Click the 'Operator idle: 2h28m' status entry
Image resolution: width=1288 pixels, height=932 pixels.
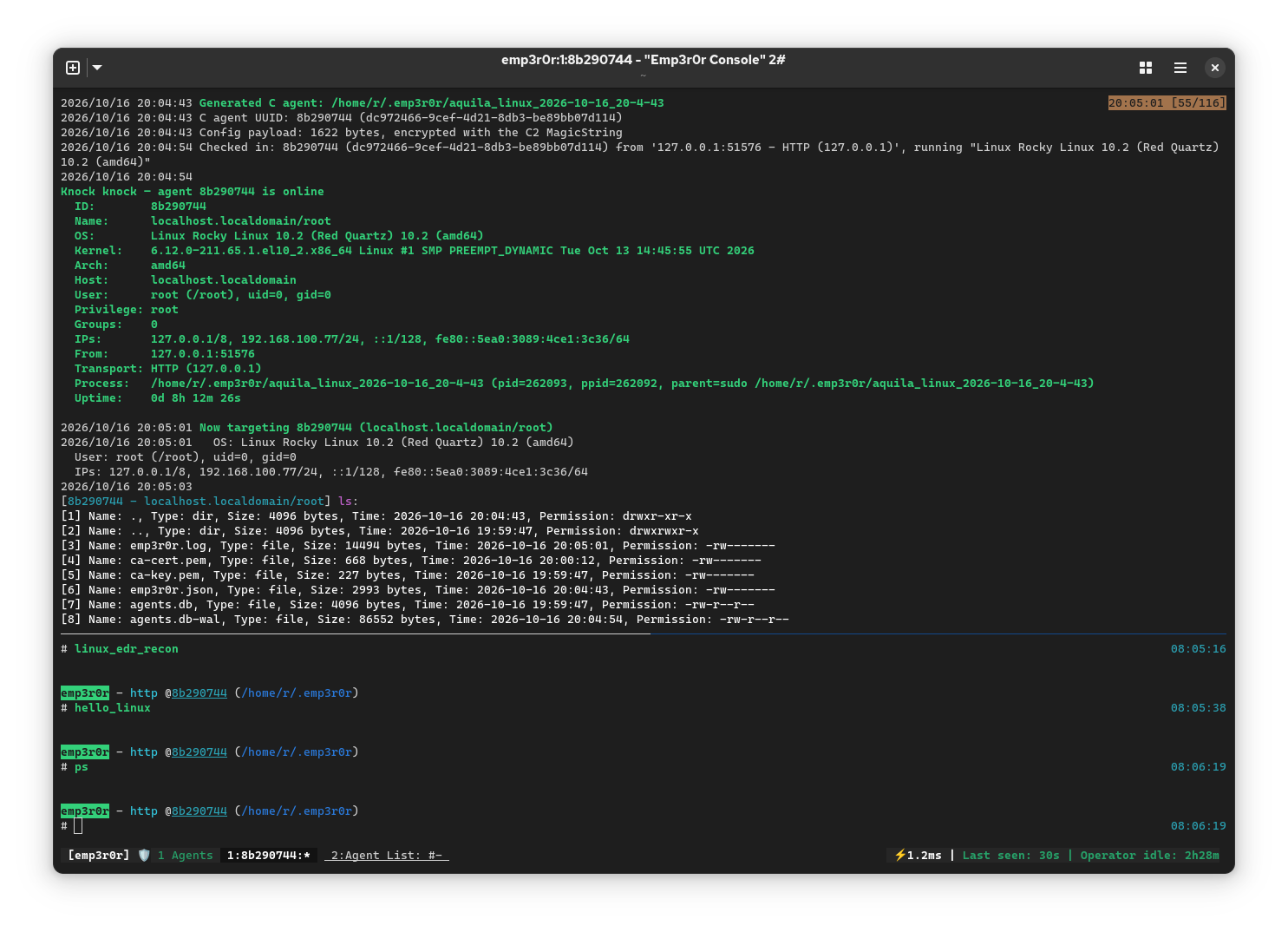pyautogui.click(x=1150, y=856)
